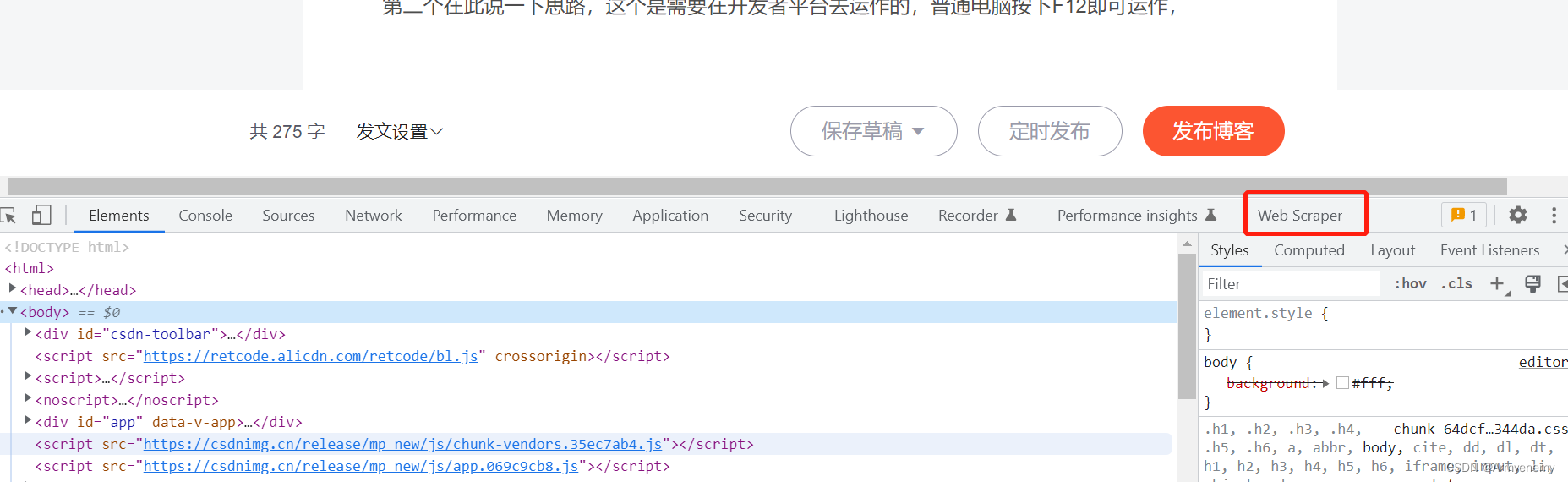Toggle :hov element state panel

pos(1410,283)
